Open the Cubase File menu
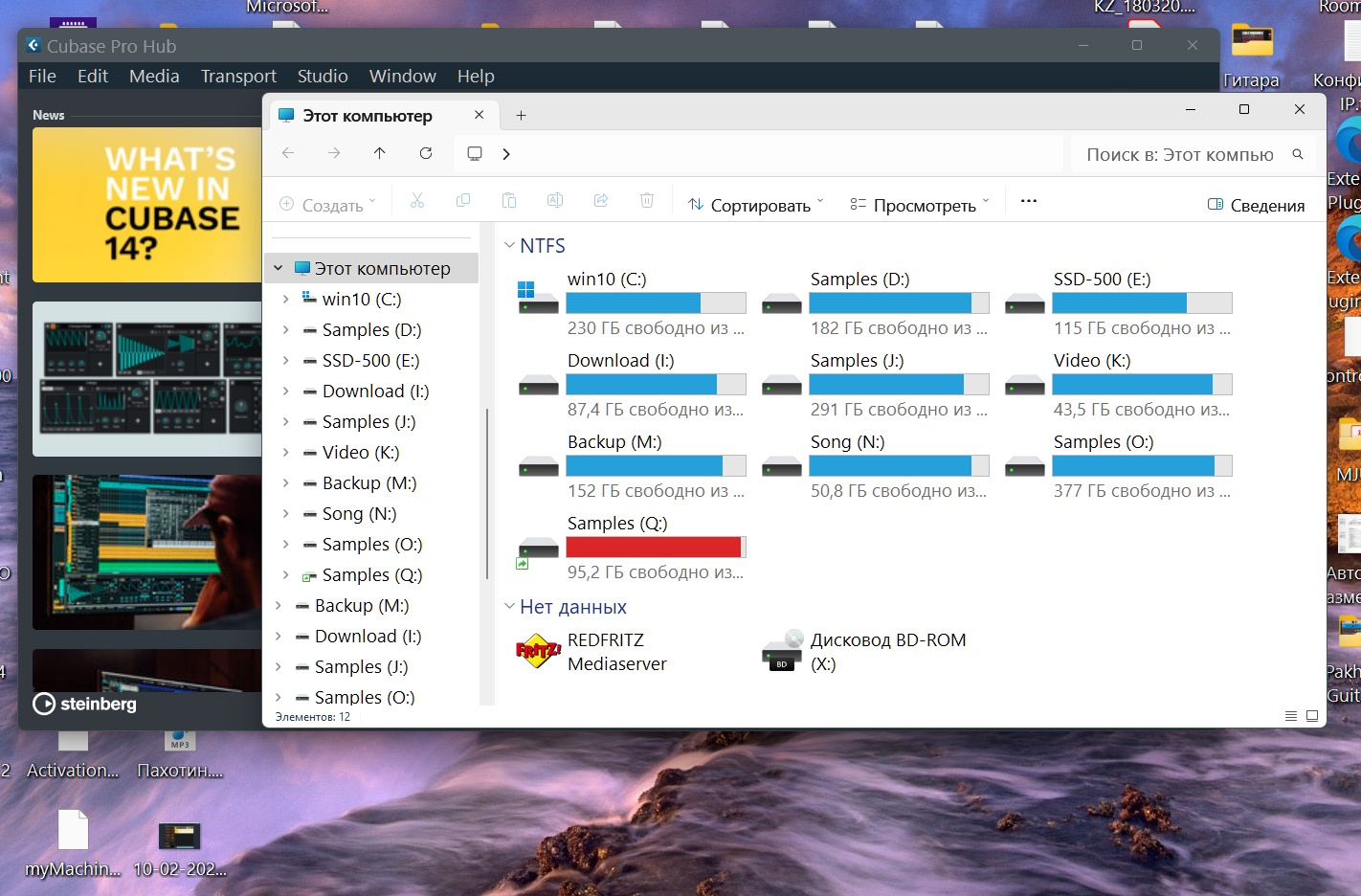This screenshot has width=1361, height=896. coord(42,76)
